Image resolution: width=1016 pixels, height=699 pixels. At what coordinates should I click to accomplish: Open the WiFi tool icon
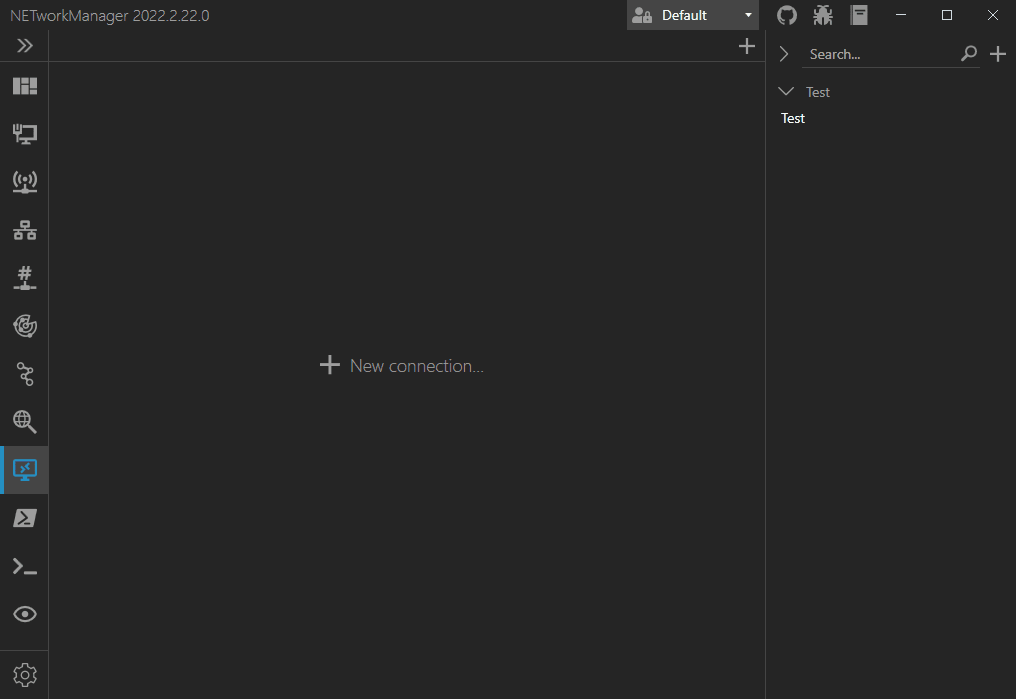[25, 182]
